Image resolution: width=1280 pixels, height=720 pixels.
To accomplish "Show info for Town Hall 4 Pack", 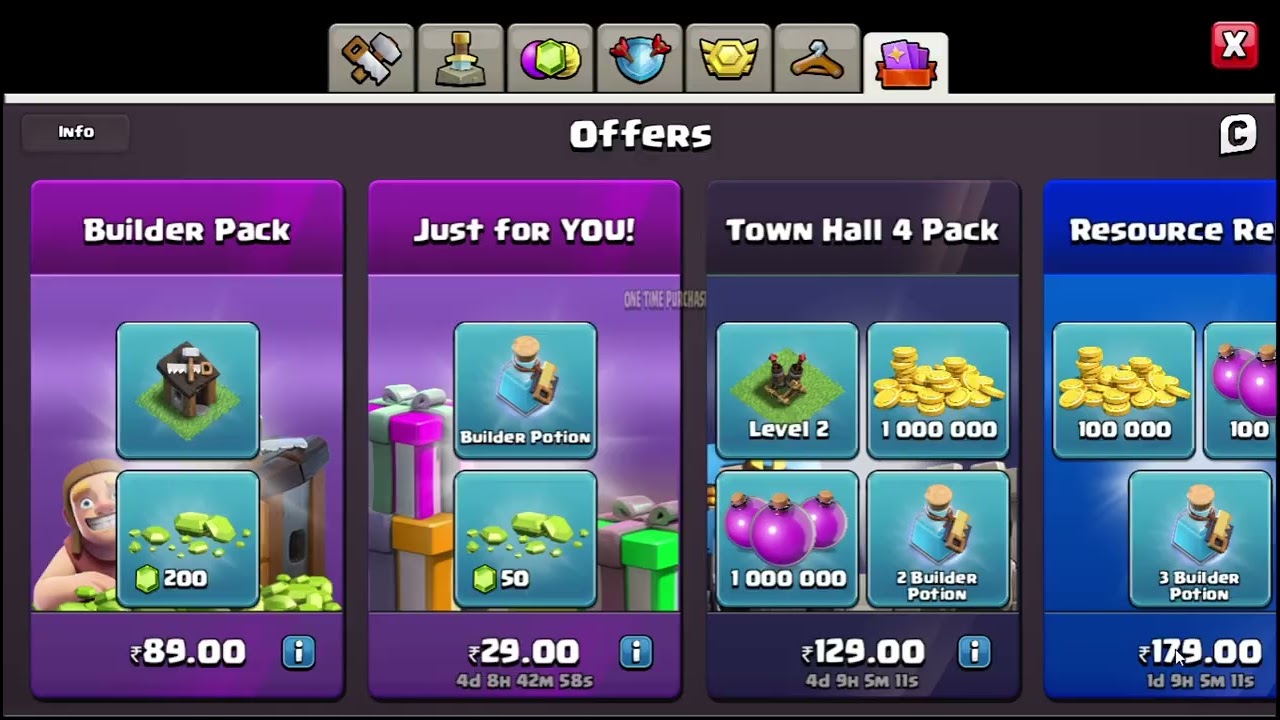I will click(x=974, y=652).
